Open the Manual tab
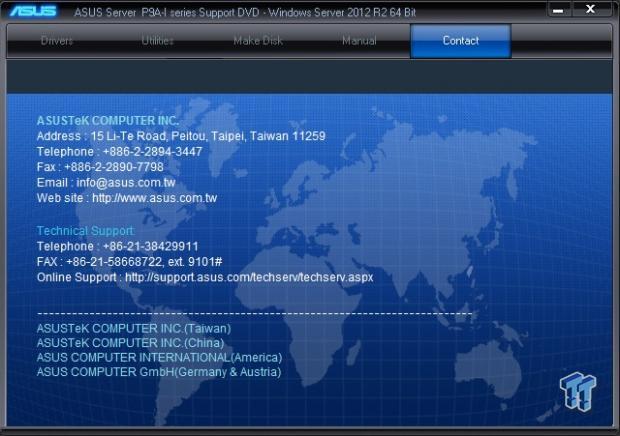This screenshot has height=436, width=620. (x=359, y=41)
